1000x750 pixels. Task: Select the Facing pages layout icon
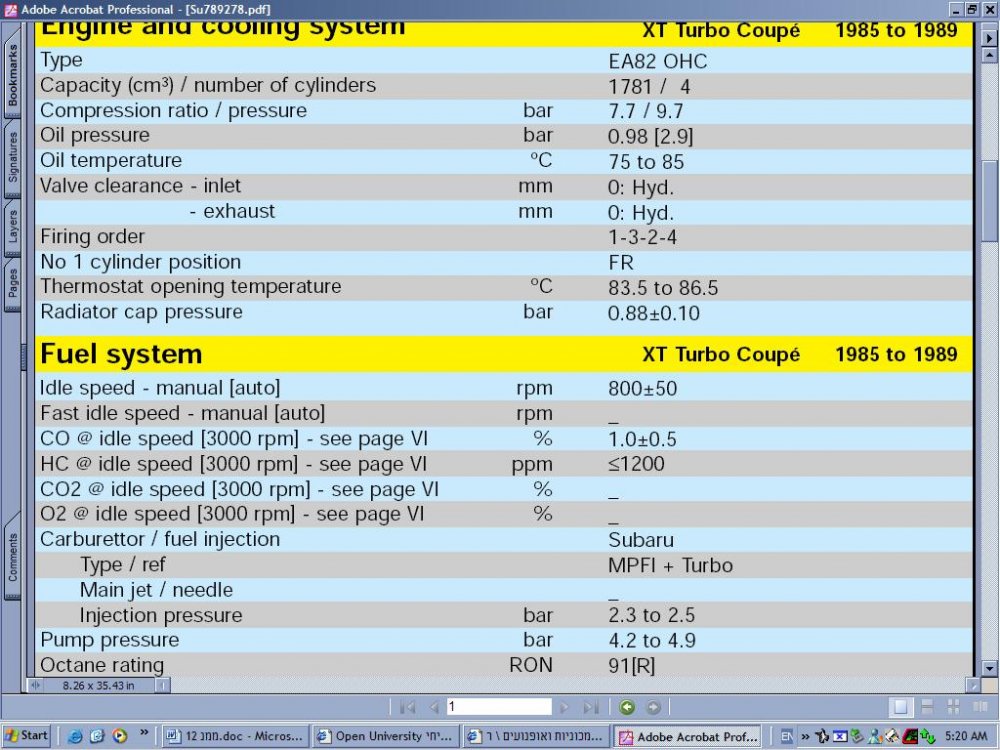pyautogui.click(x=980, y=707)
